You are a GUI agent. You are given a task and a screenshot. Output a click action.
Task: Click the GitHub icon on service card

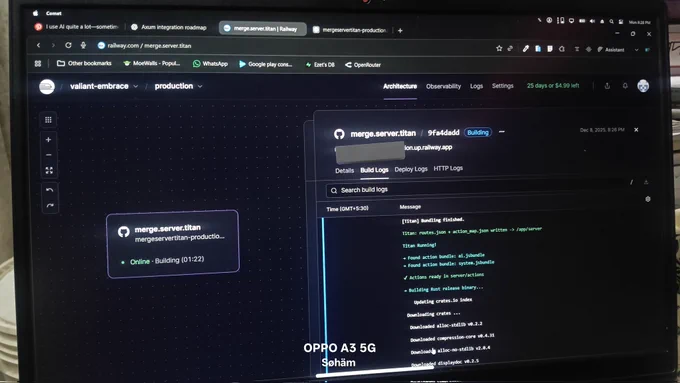tap(124, 232)
